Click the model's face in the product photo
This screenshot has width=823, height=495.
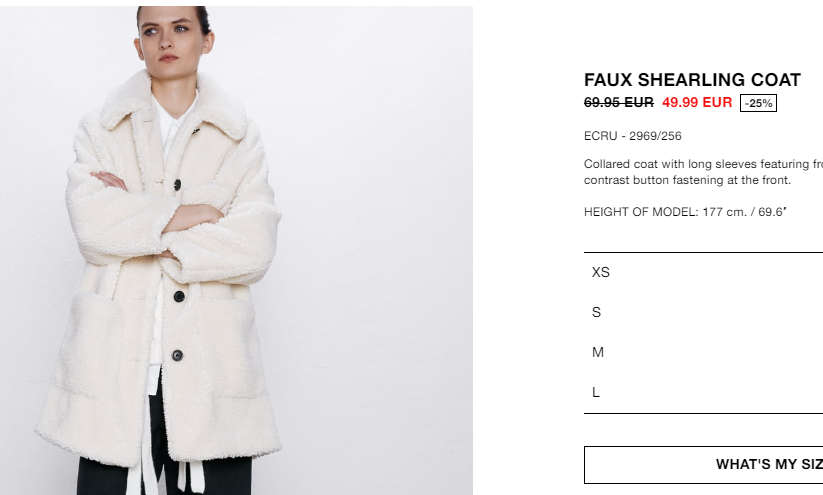tap(170, 39)
